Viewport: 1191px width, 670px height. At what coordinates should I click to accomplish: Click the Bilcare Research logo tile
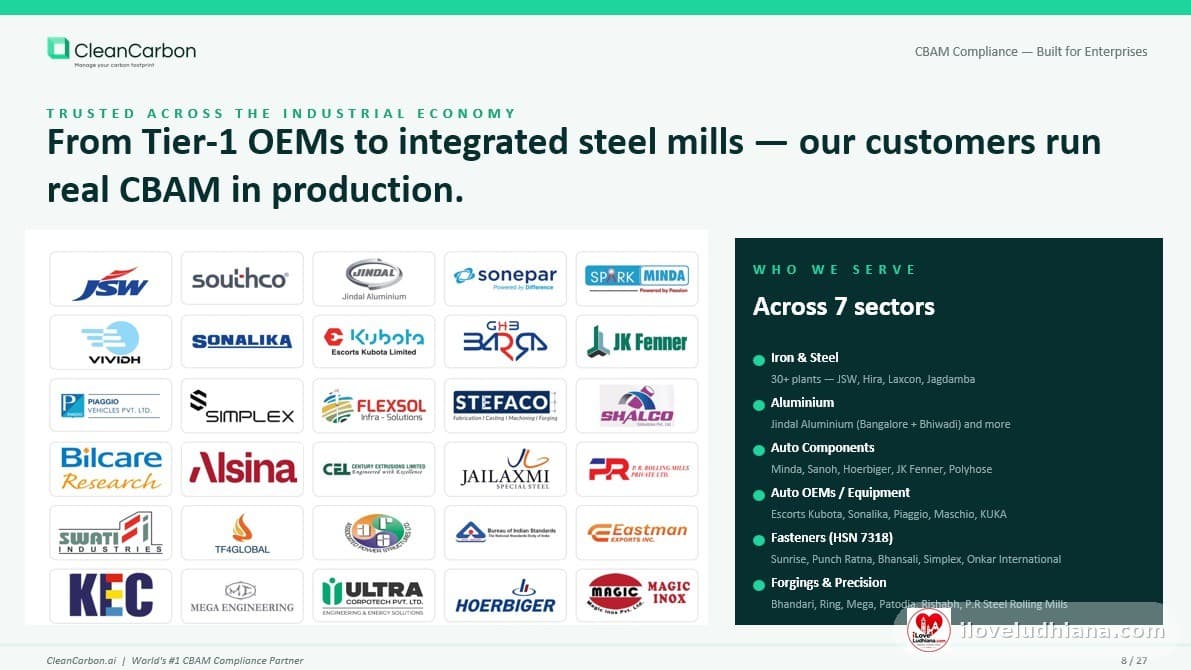pyautogui.click(x=111, y=469)
